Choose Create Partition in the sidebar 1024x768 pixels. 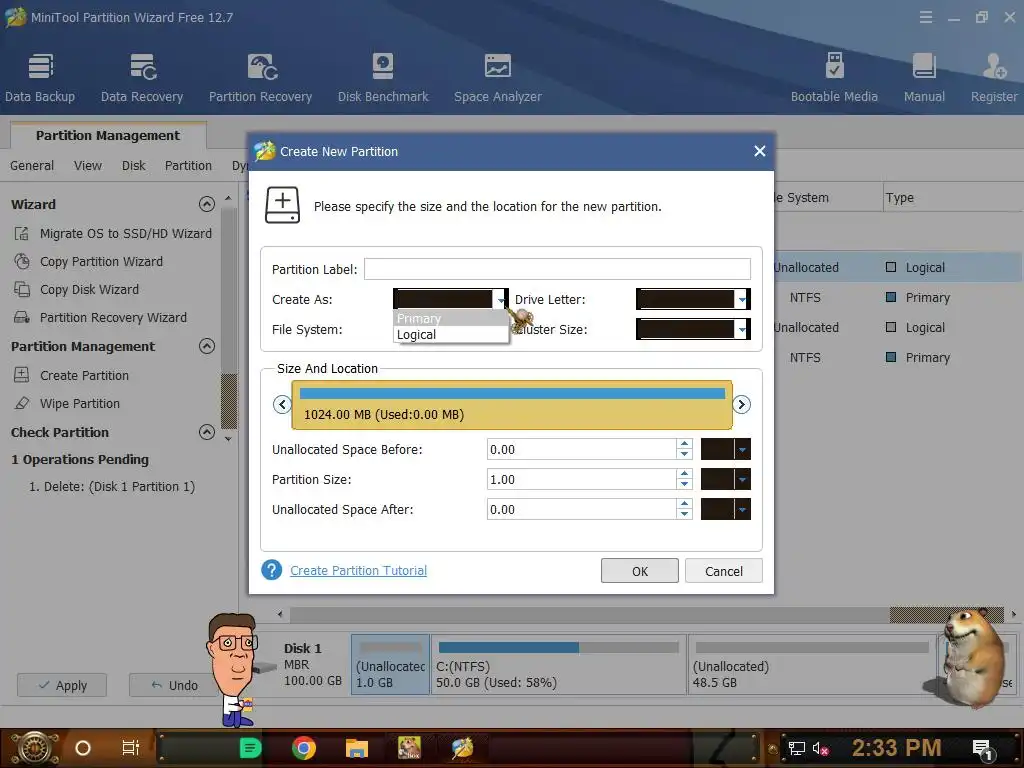[x=71, y=376]
